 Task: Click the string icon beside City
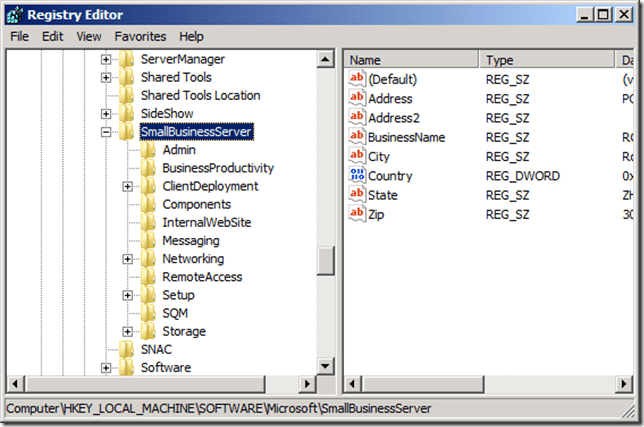[x=357, y=156]
